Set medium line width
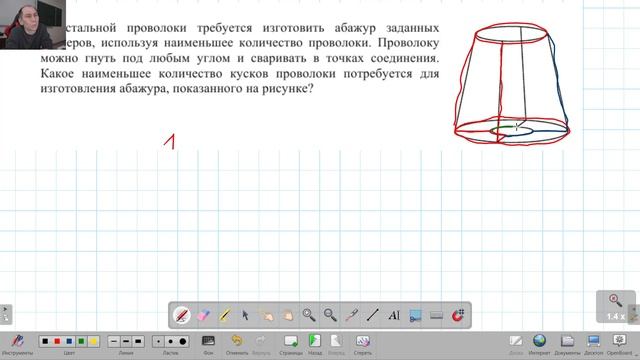 tap(126, 341)
